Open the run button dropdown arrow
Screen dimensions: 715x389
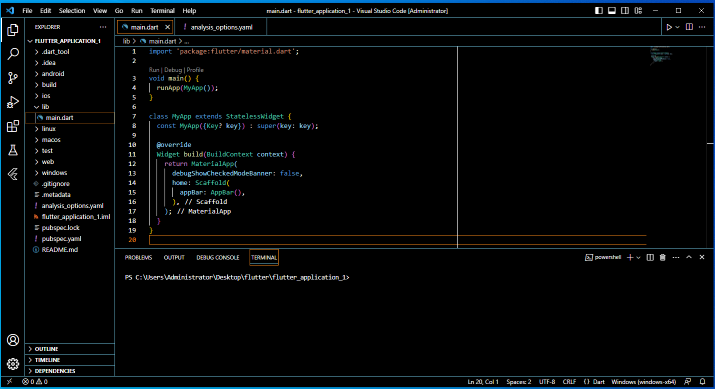tap(678, 27)
